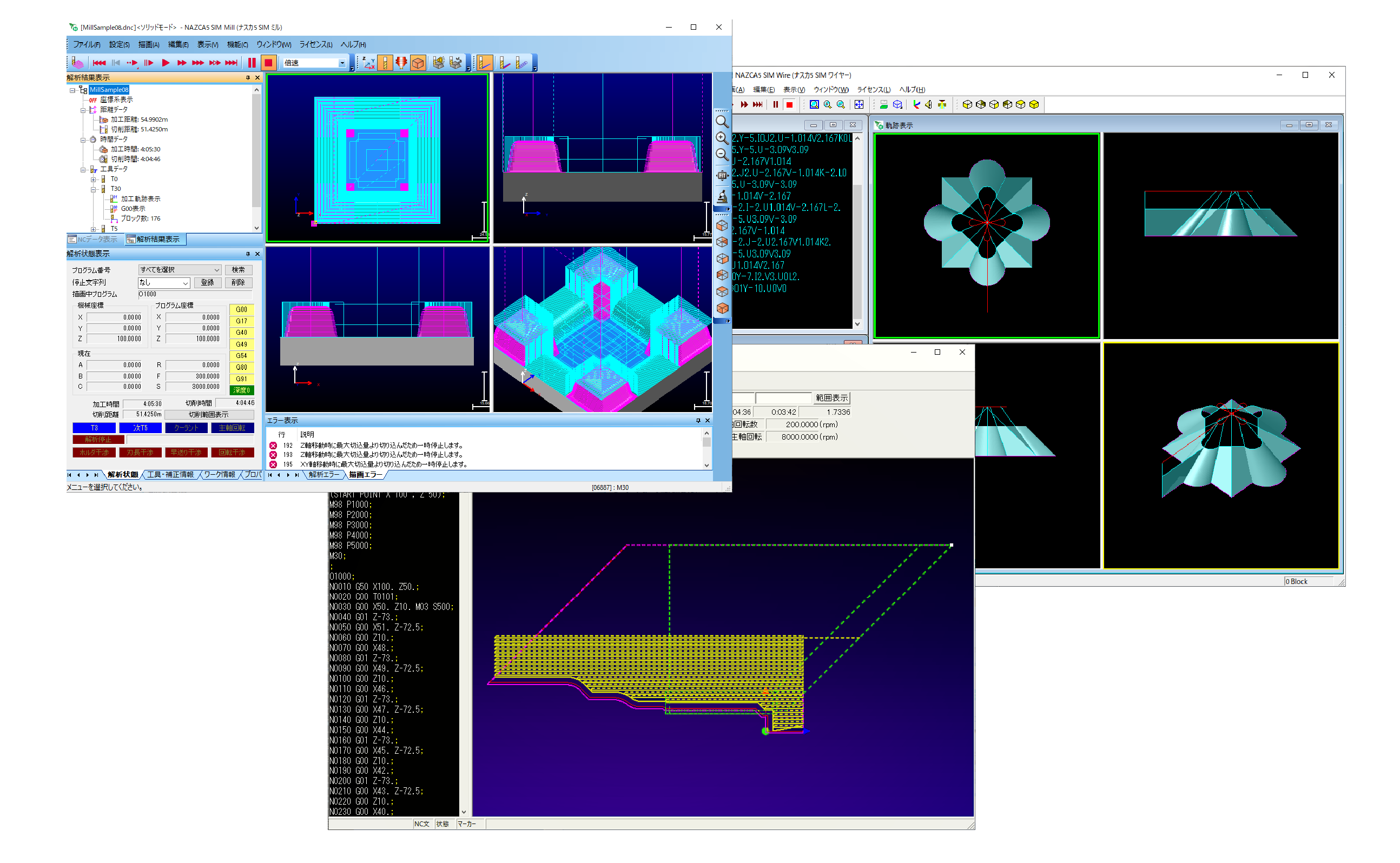1400x863 pixels.
Task: Click the XYZ coordinate axis icon
Action: pos(369,63)
